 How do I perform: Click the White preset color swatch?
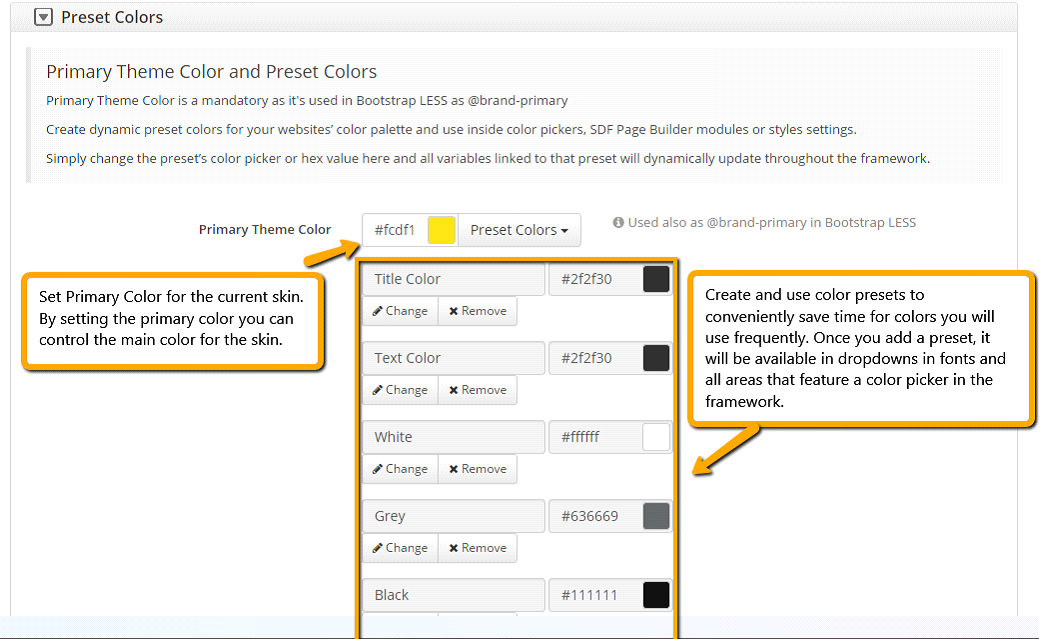(656, 437)
